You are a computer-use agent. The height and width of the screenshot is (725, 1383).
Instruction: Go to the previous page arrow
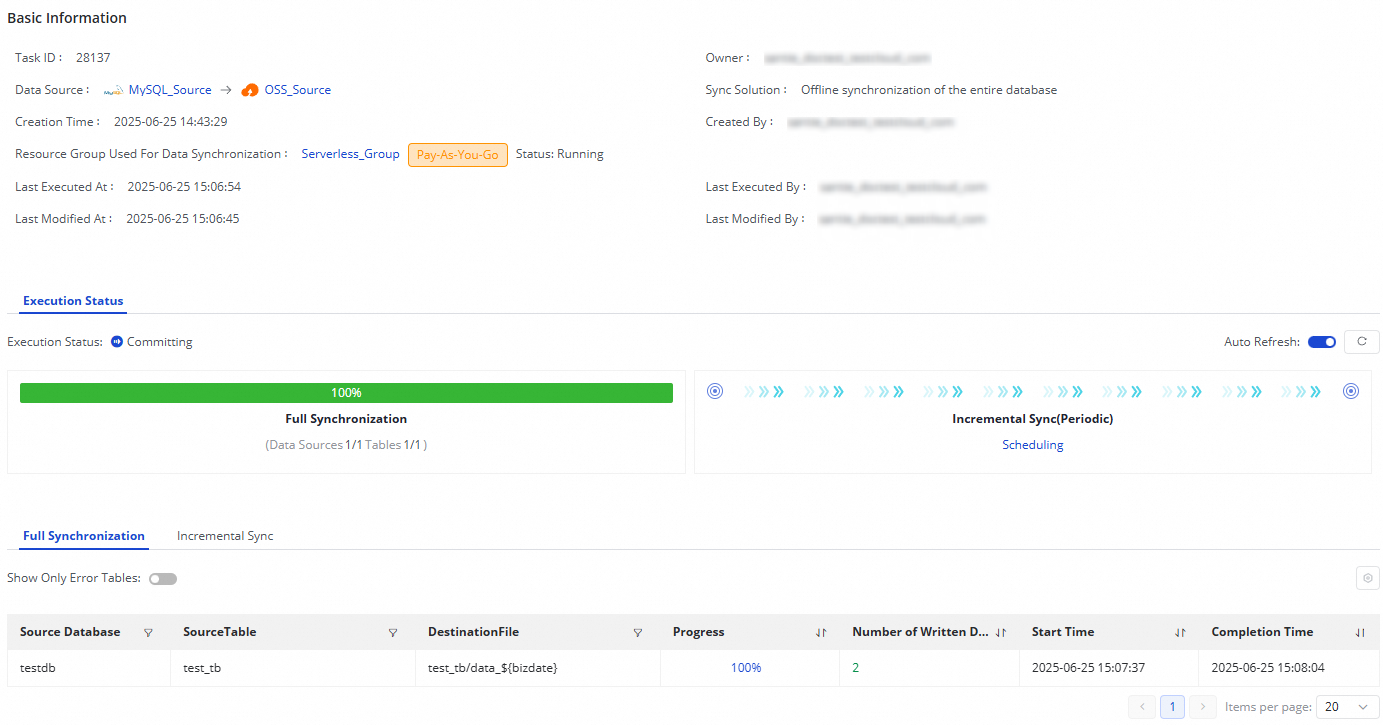[1142, 707]
